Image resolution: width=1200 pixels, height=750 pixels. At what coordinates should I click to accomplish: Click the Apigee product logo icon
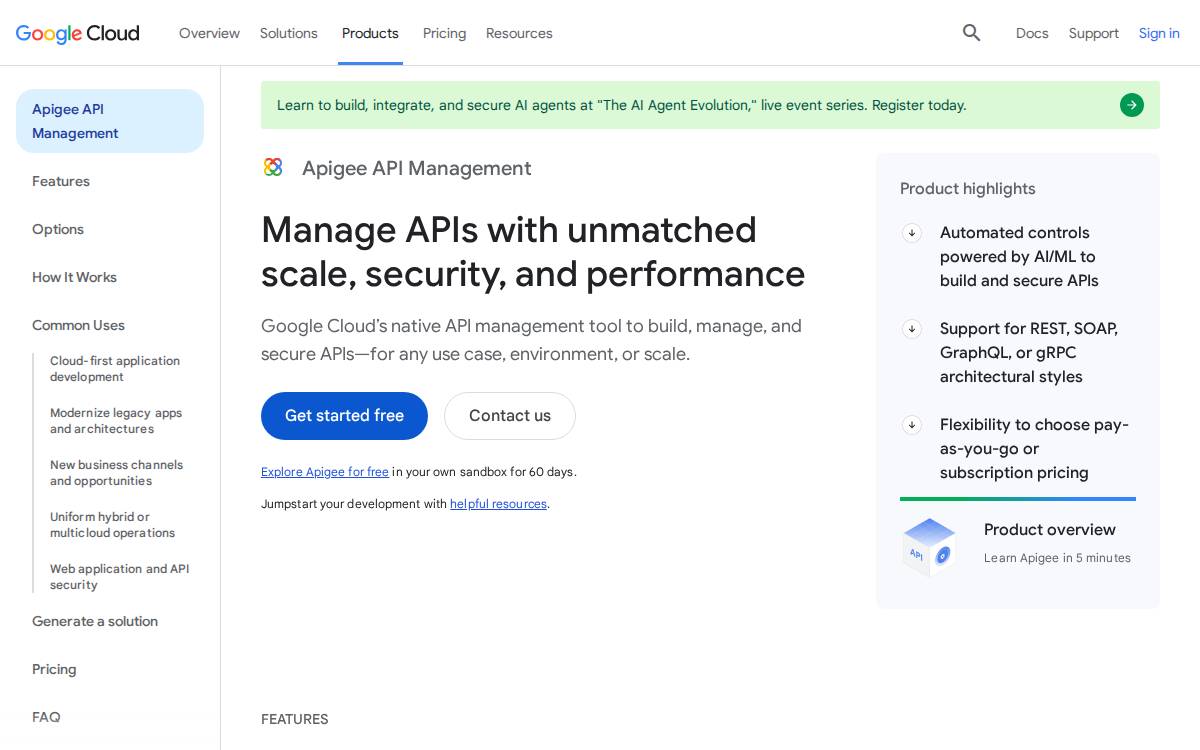point(273,167)
